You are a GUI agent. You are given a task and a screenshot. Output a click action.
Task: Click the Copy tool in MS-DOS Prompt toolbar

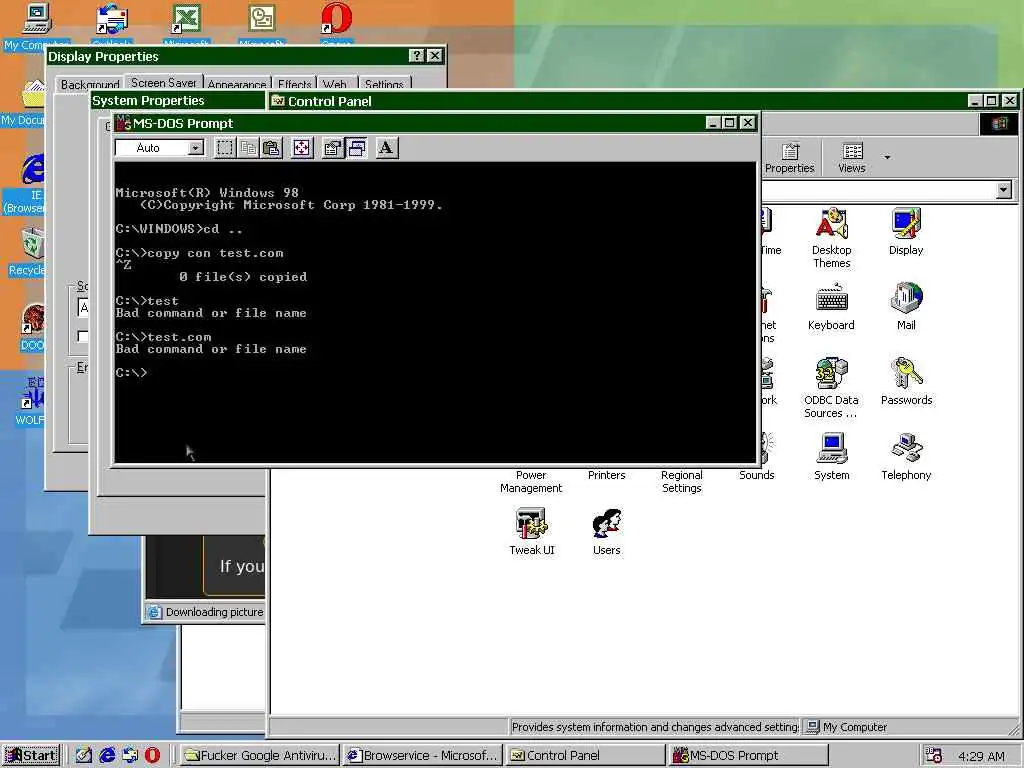tap(248, 148)
